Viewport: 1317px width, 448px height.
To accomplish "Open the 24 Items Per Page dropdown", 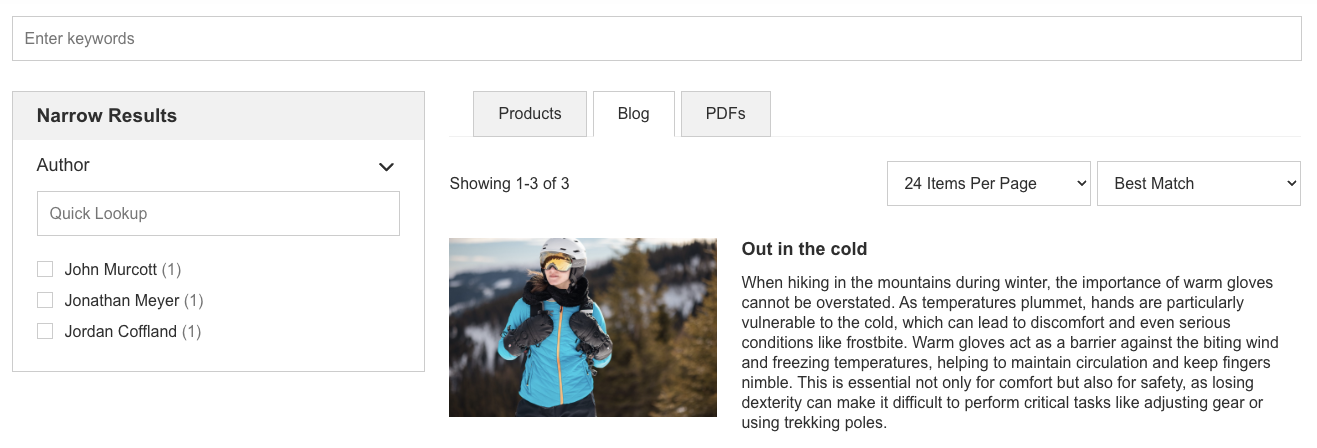I will pos(989,183).
